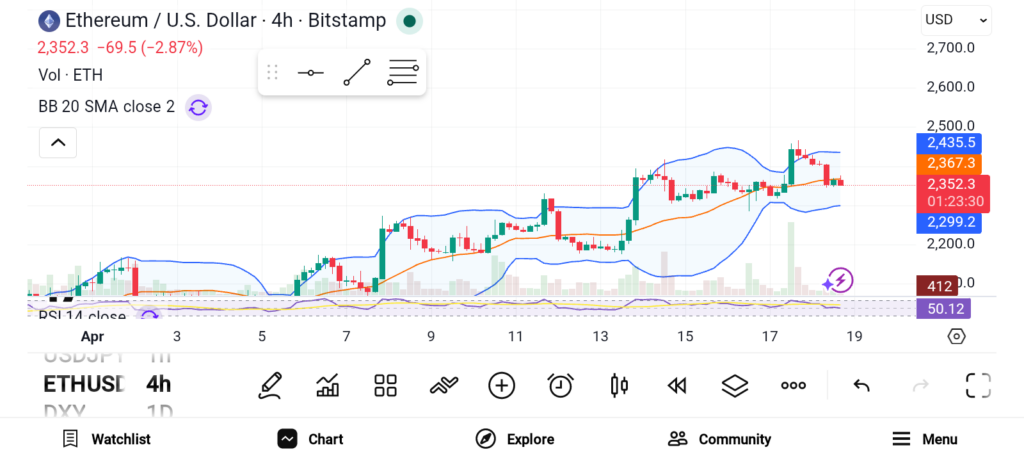Change the 4h timeframe interval

158,384
